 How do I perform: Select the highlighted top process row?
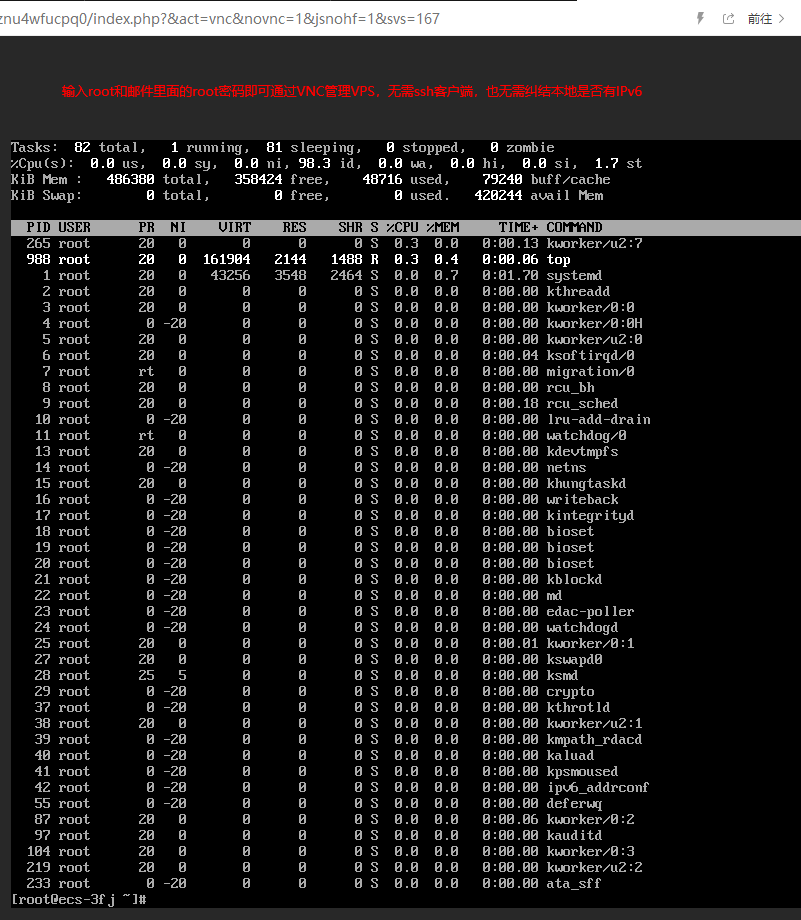point(330,259)
